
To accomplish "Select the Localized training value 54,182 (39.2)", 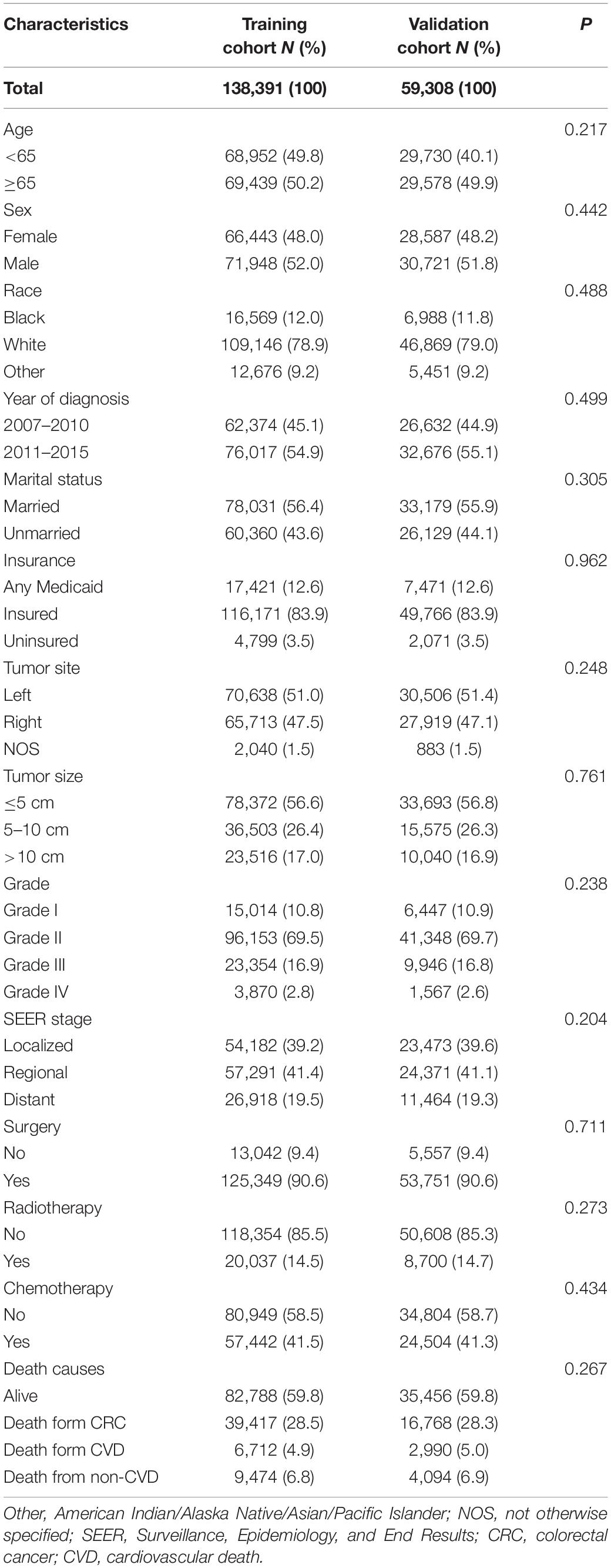I will [x=274, y=1045].
